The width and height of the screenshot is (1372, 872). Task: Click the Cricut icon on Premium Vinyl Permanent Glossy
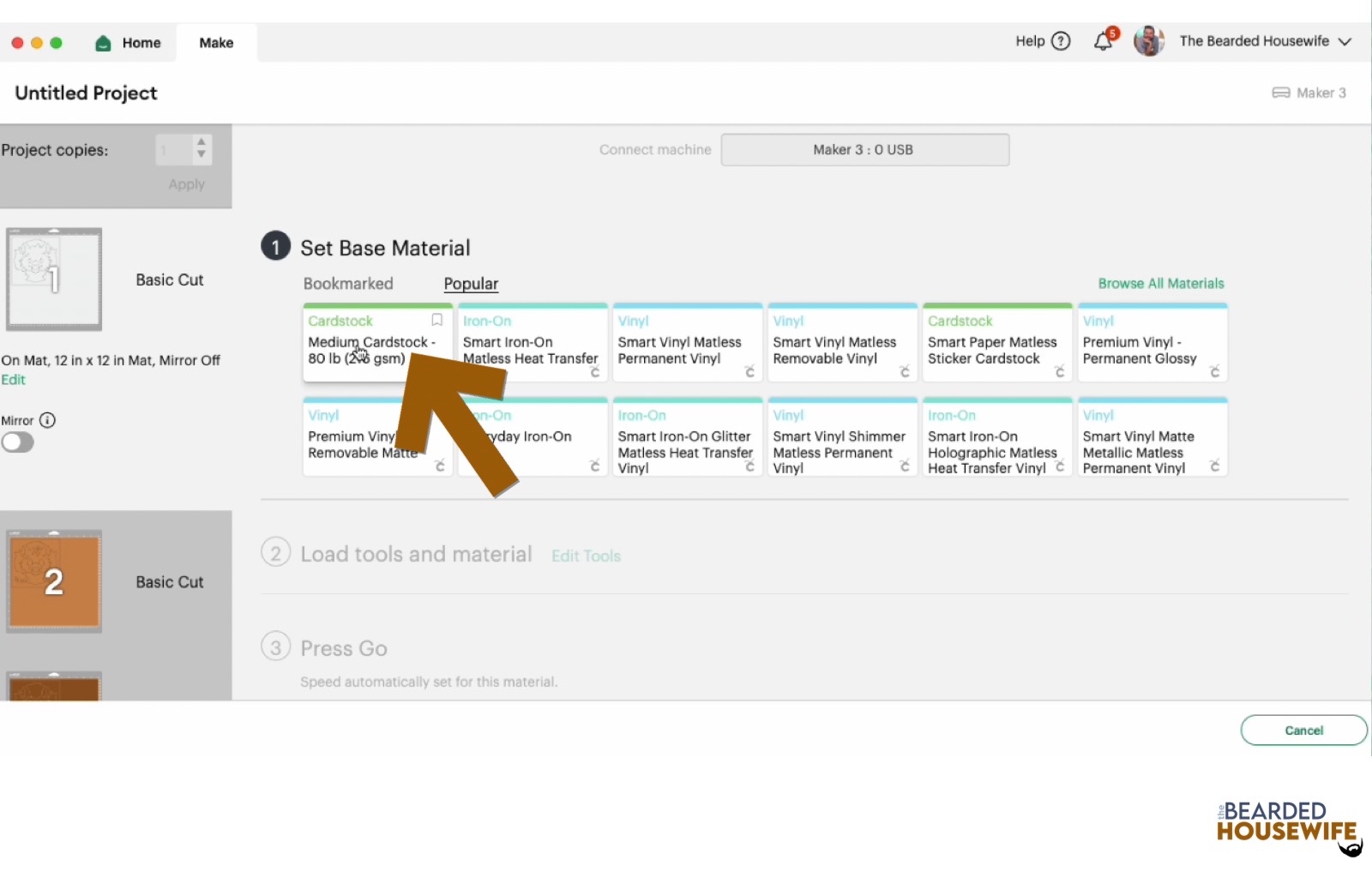pos(1215,372)
